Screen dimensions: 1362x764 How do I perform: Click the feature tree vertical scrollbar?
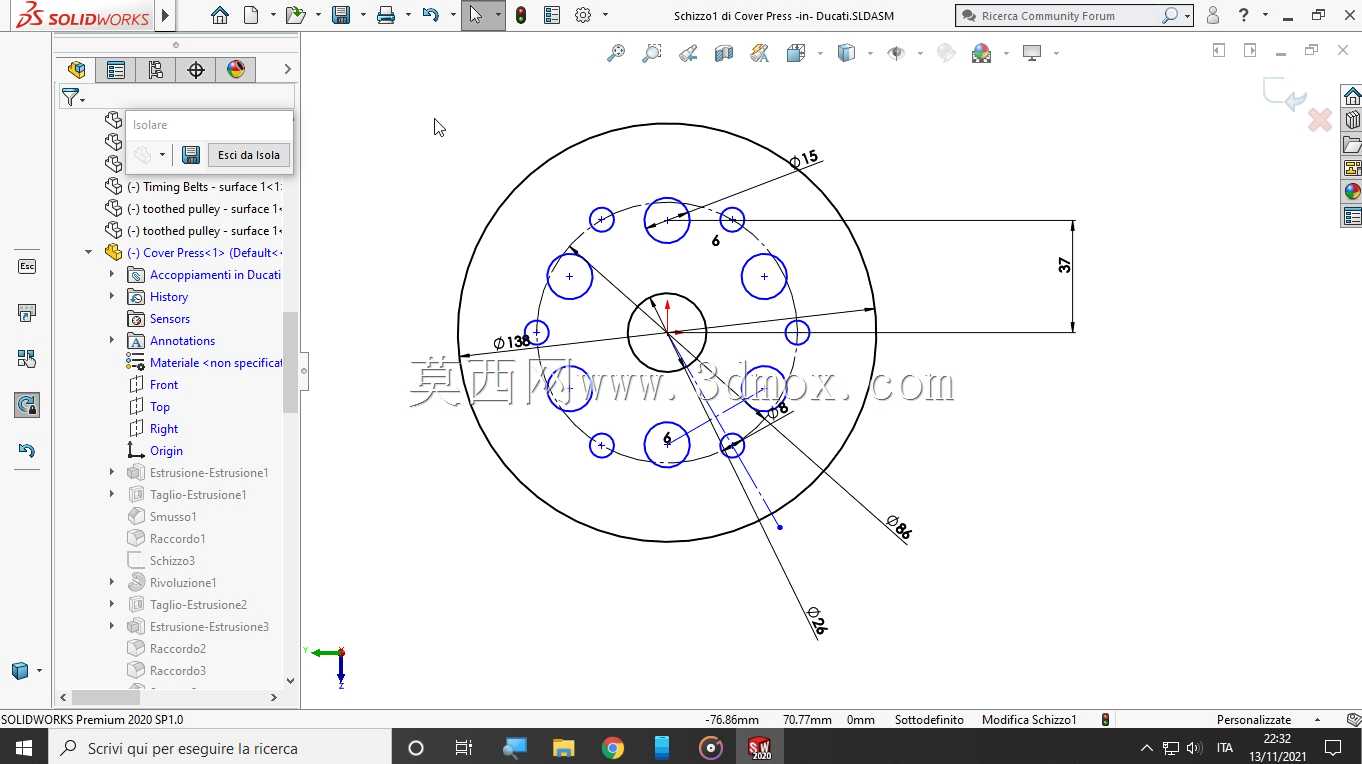point(291,362)
